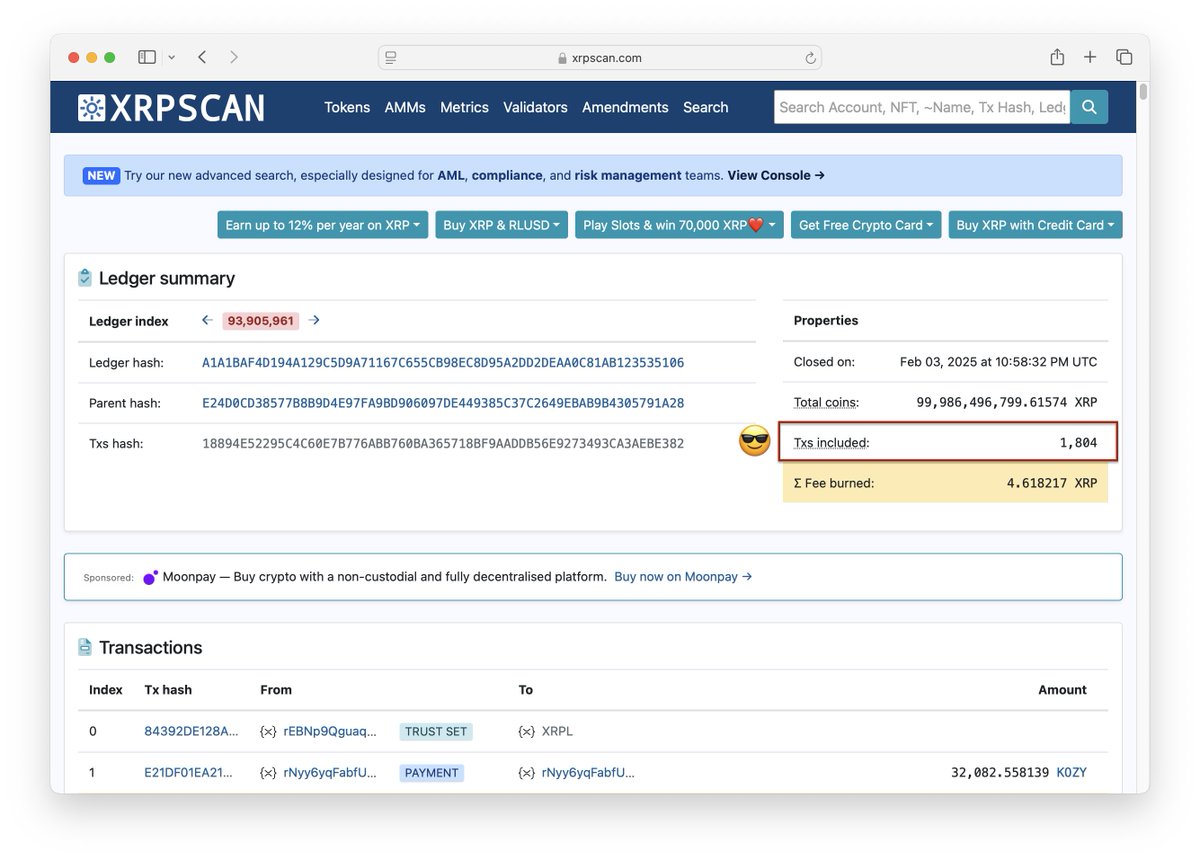Image resolution: width=1200 pixels, height=860 pixels.
Task: Click the website settings icon in address bar
Action: 391,58
